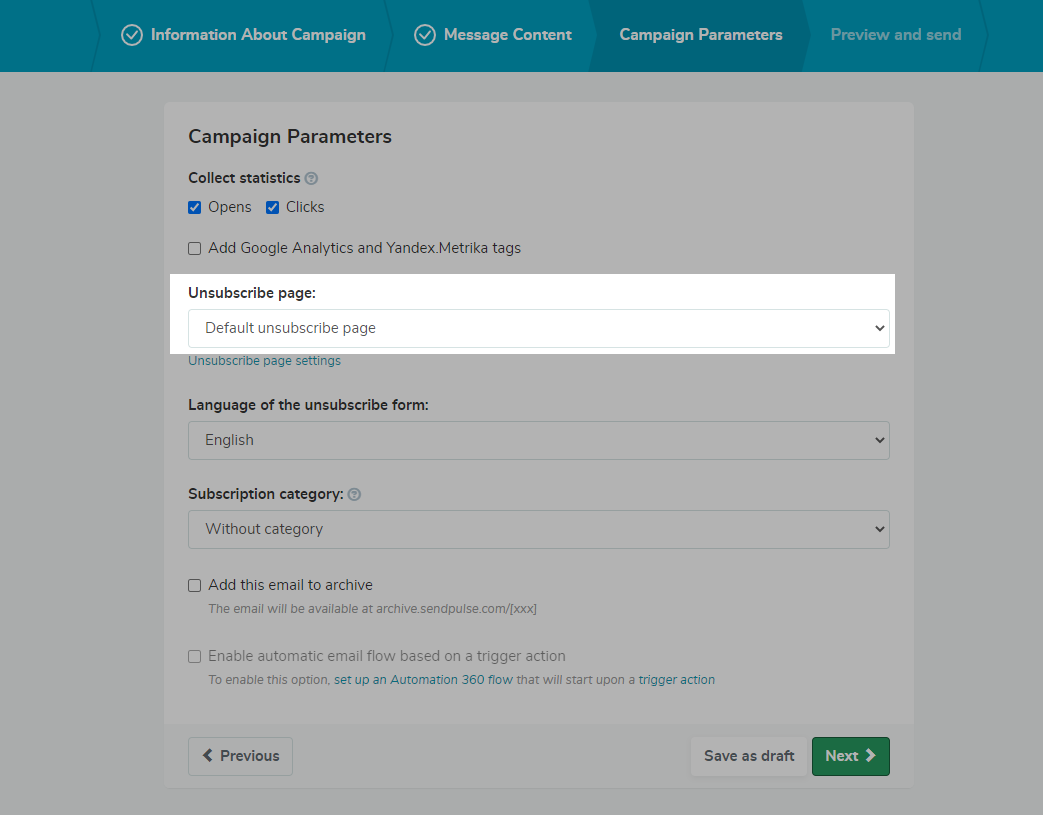Click checkmark icon beside Information About Campaign
Screen dimensions: 1043x815
[132, 35]
